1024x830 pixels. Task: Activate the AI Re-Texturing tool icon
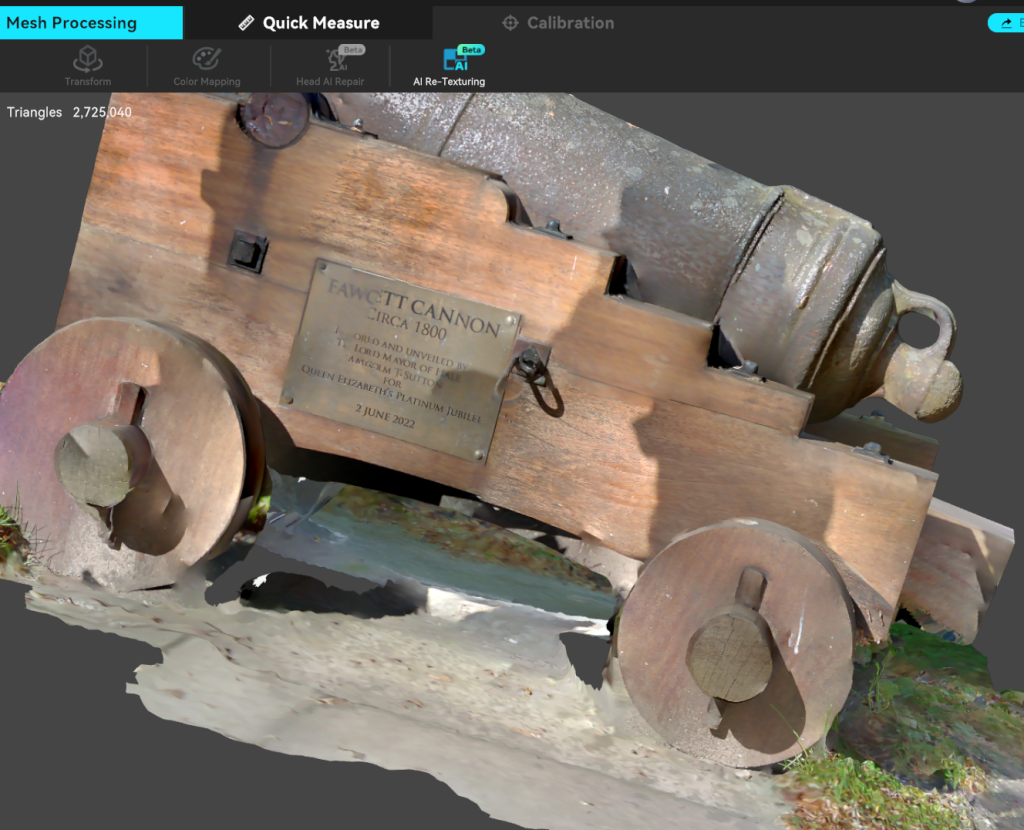[453, 61]
